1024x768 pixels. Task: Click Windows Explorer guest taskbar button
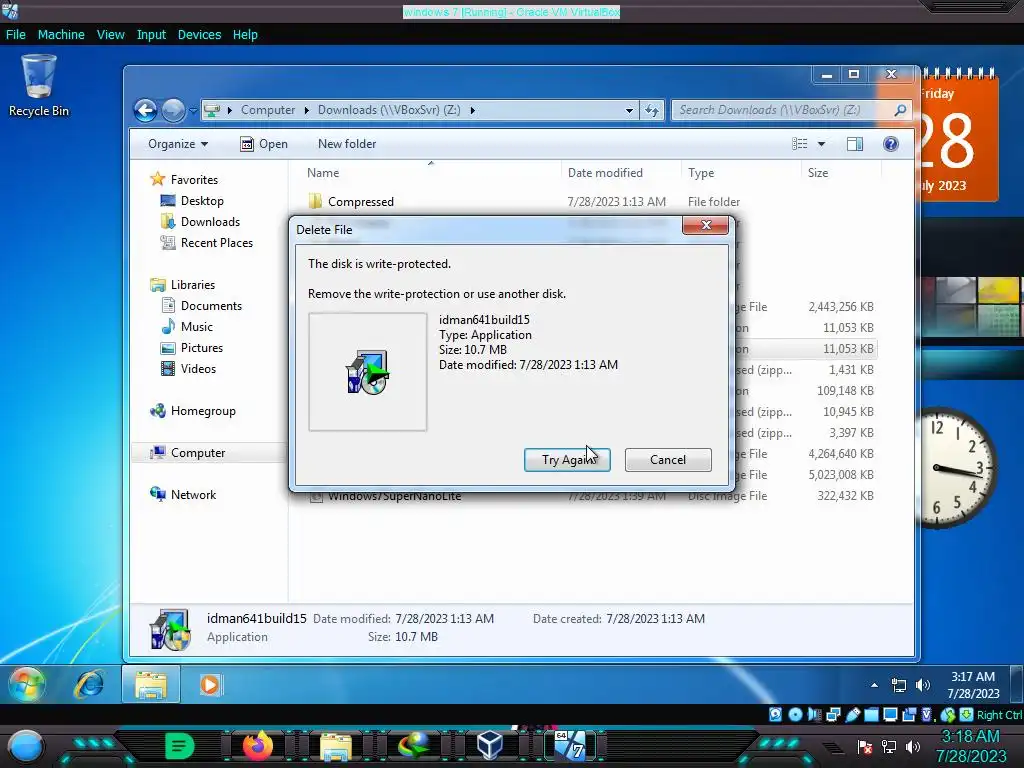pos(151,684)
